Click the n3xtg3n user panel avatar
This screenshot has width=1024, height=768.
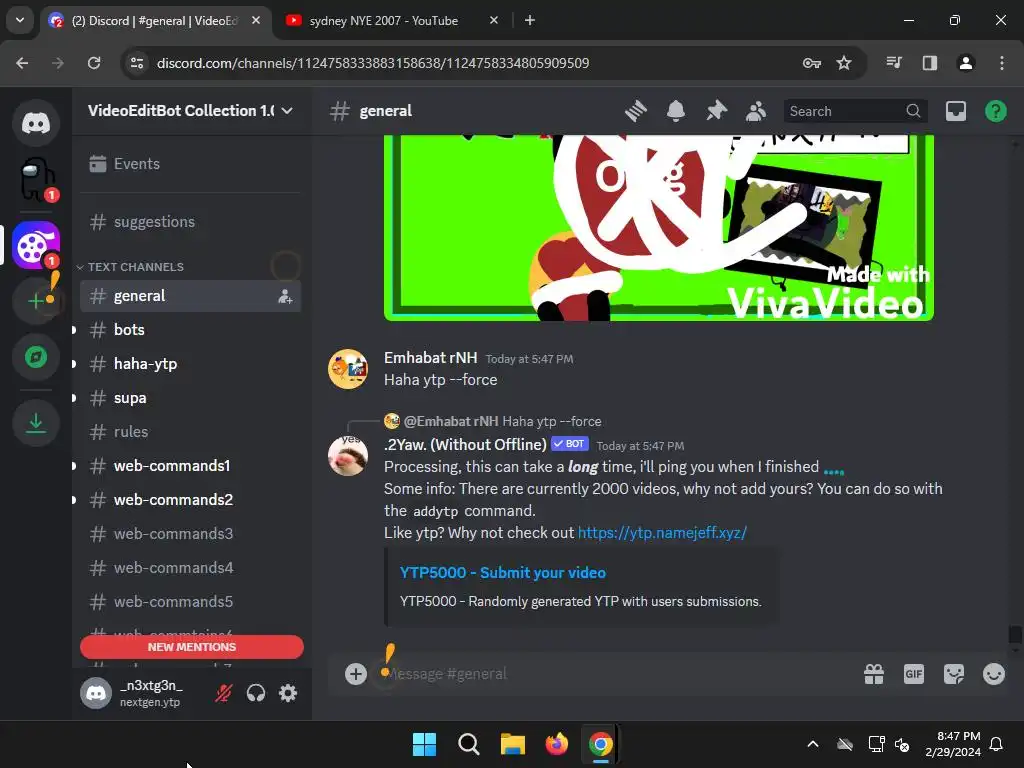click(x=96, y=693)
